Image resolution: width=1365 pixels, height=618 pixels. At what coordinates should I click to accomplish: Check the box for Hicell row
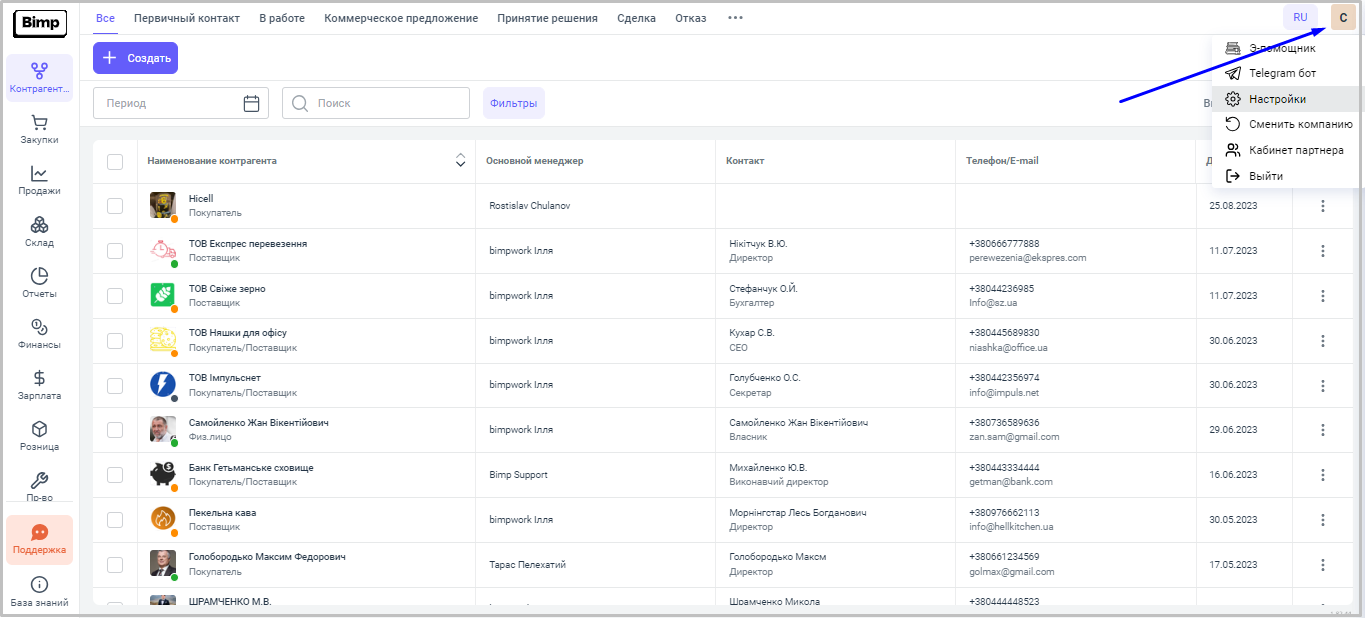pos(115,206)
